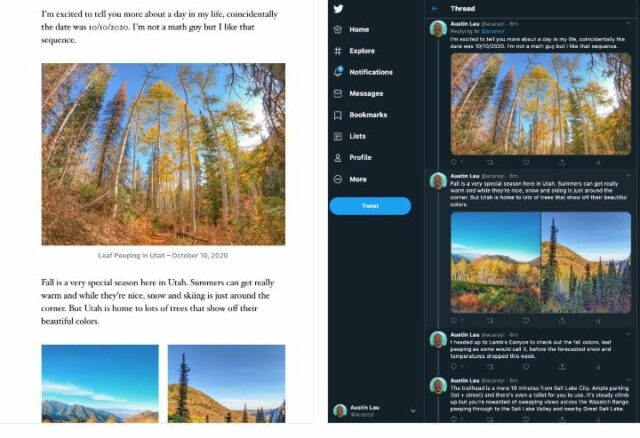Open the second tweet's chevron menu
The image size is (640, 438).
point(627,177)
